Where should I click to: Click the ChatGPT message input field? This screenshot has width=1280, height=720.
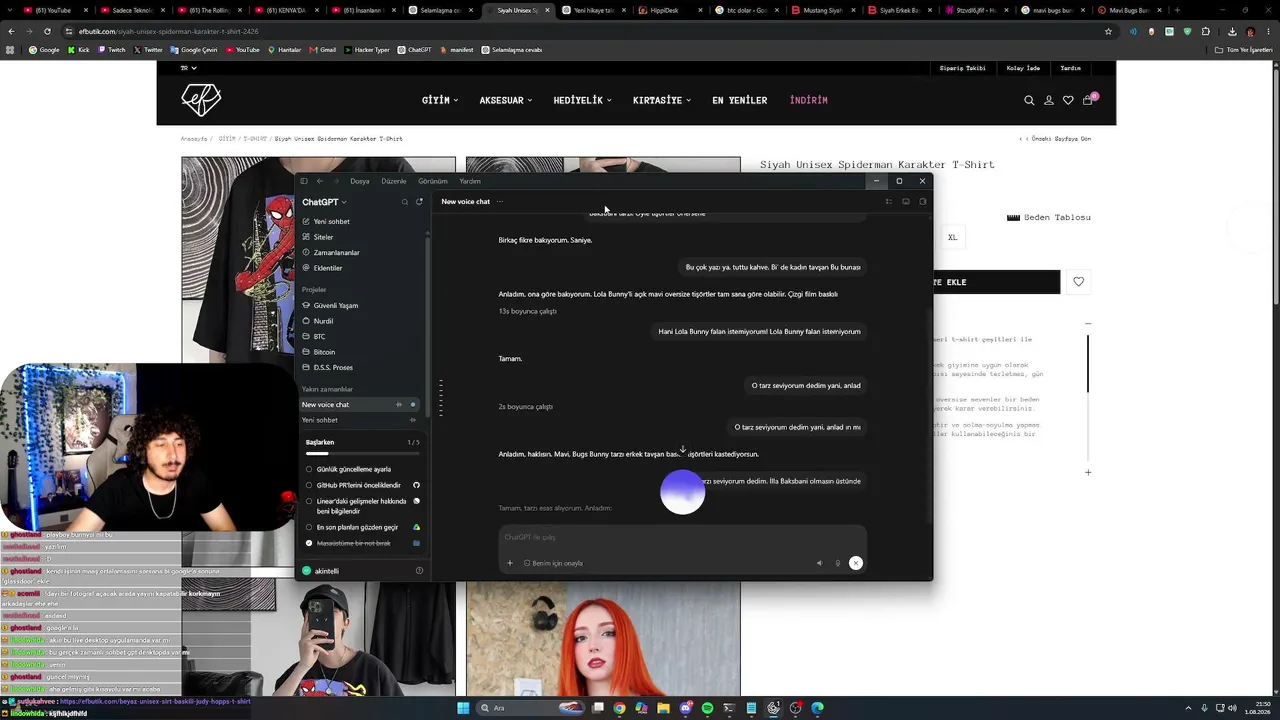(x=683, y=538)
